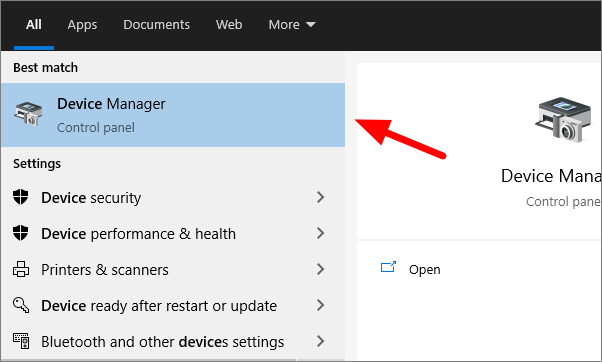Switch to the All tab
Image resolution: width=602 pixels, height=362 pixels.
tap(34, 25)
